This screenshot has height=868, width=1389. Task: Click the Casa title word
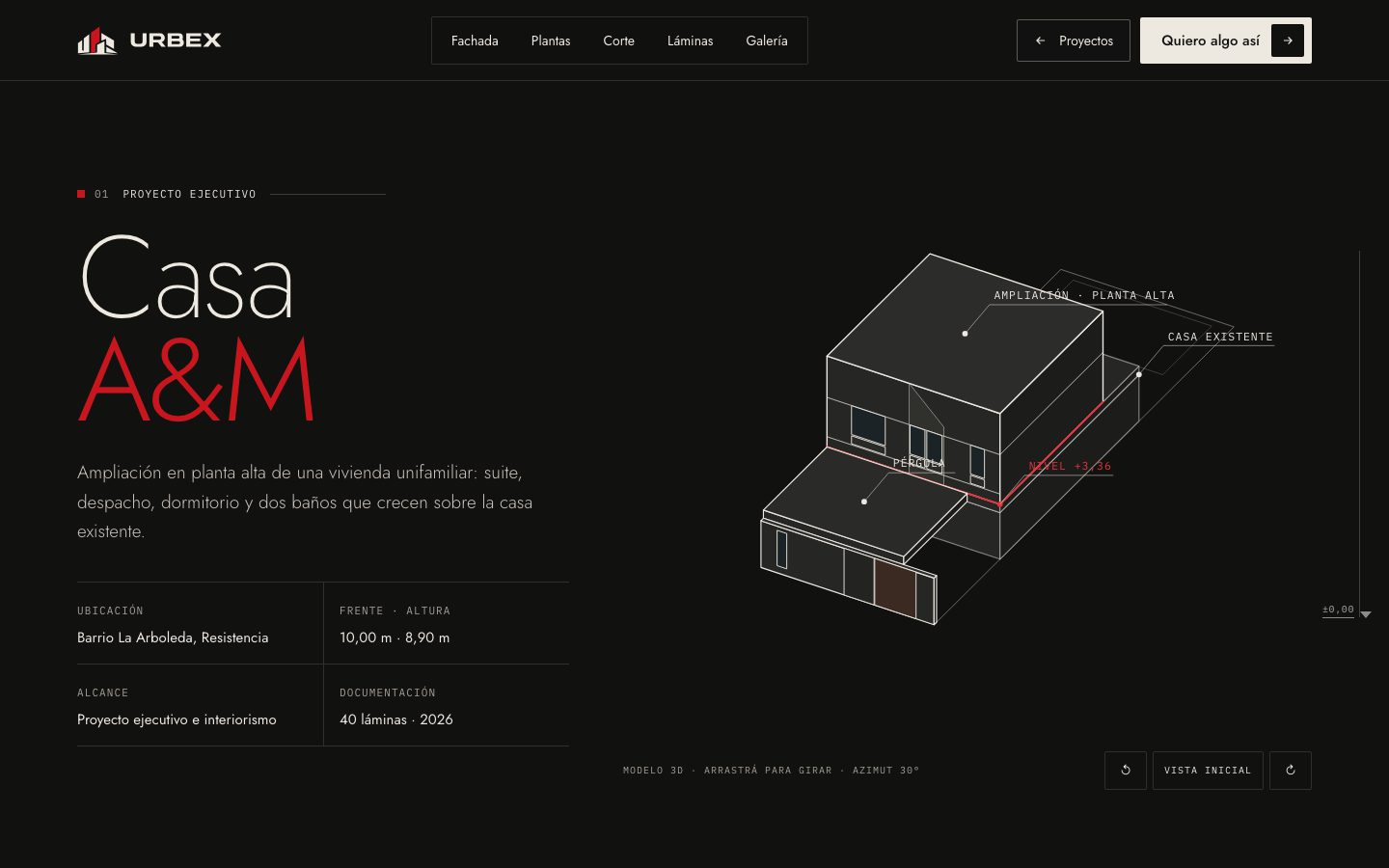[186, 278]
